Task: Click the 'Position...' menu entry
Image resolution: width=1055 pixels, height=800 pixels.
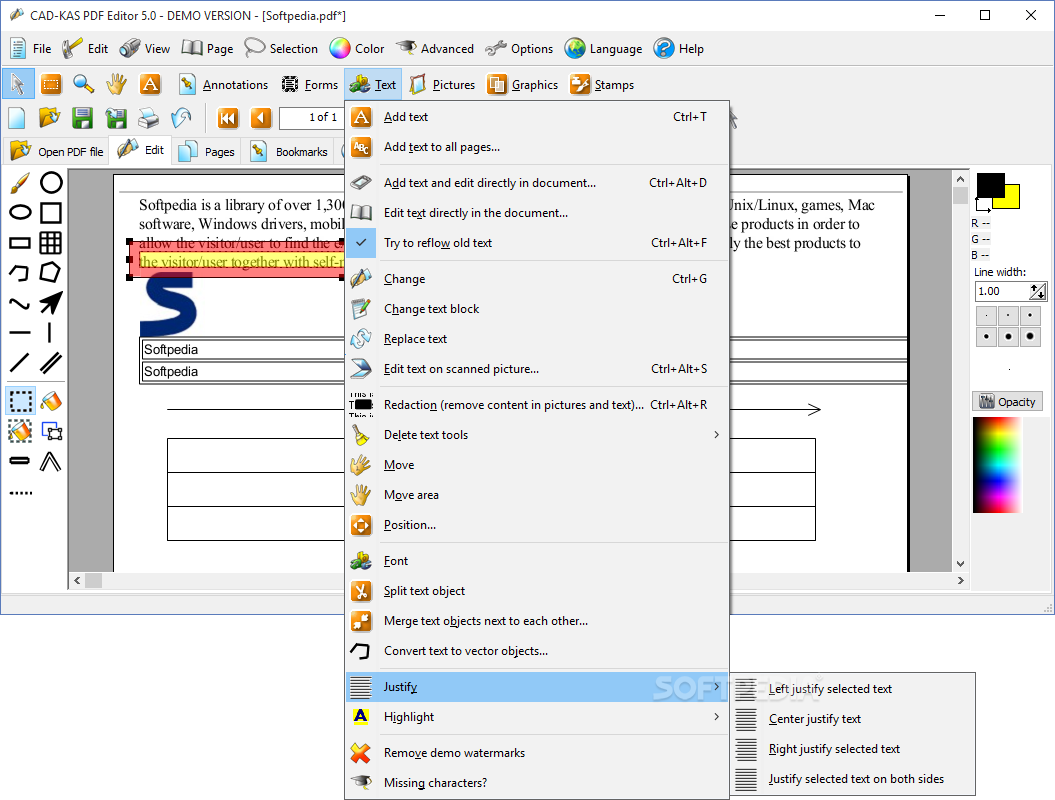Action: pos(538,525)
